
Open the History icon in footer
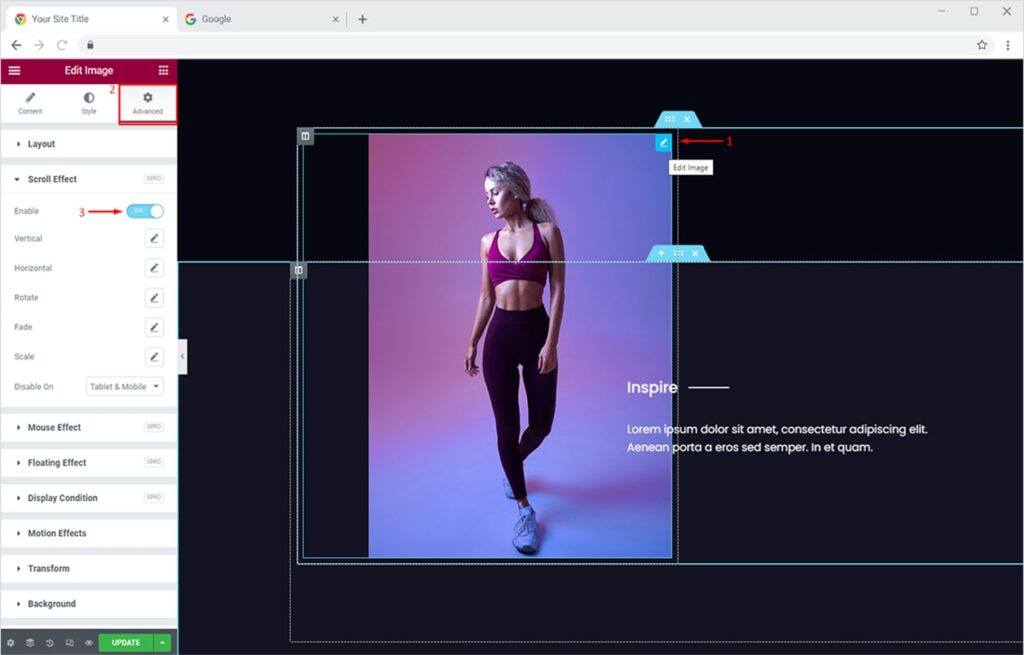tap(50, 643)
